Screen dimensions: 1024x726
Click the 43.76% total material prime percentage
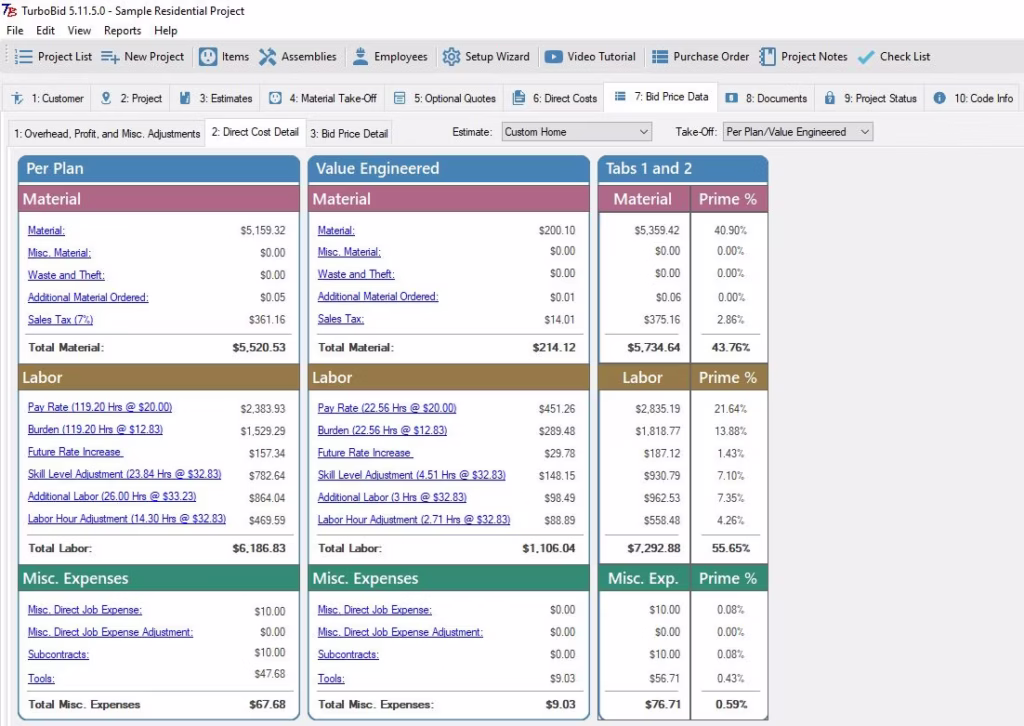point(731,347)
